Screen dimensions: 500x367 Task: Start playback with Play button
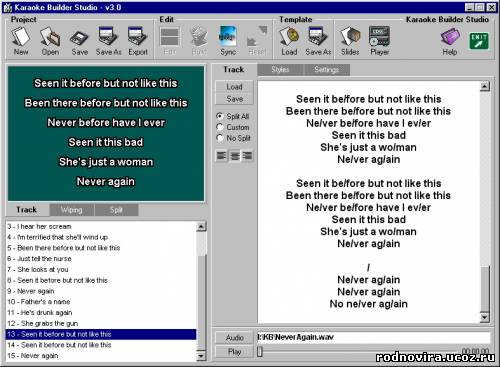click(x=234, y=351)
